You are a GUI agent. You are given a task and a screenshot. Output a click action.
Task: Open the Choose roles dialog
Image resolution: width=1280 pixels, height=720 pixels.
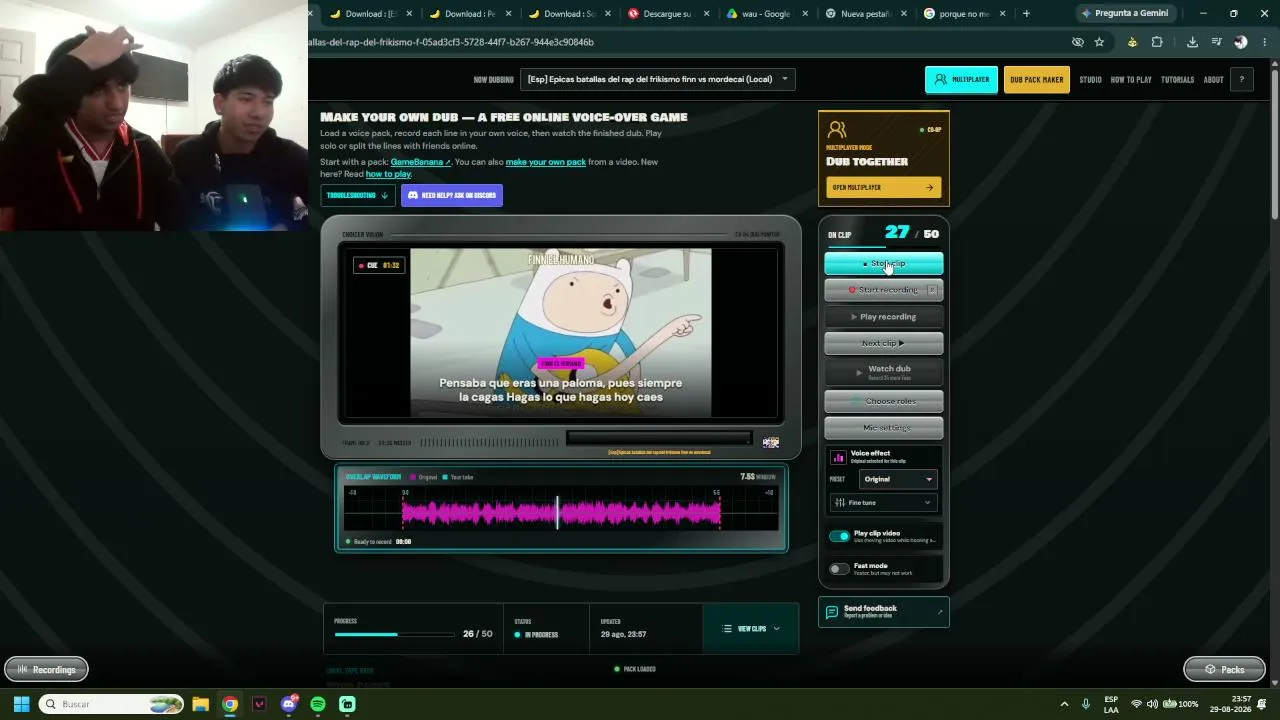click(x=883, y=401)
